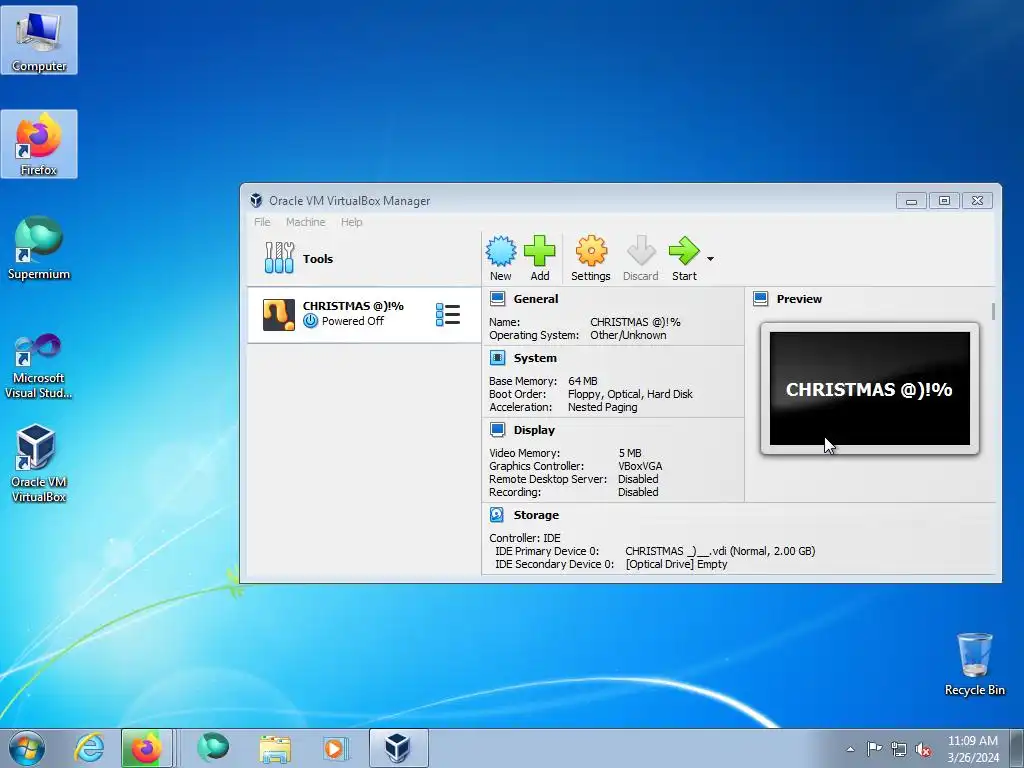1024x768 pixels.
Task: Open the Display section header link
Action: click(534, 430)
